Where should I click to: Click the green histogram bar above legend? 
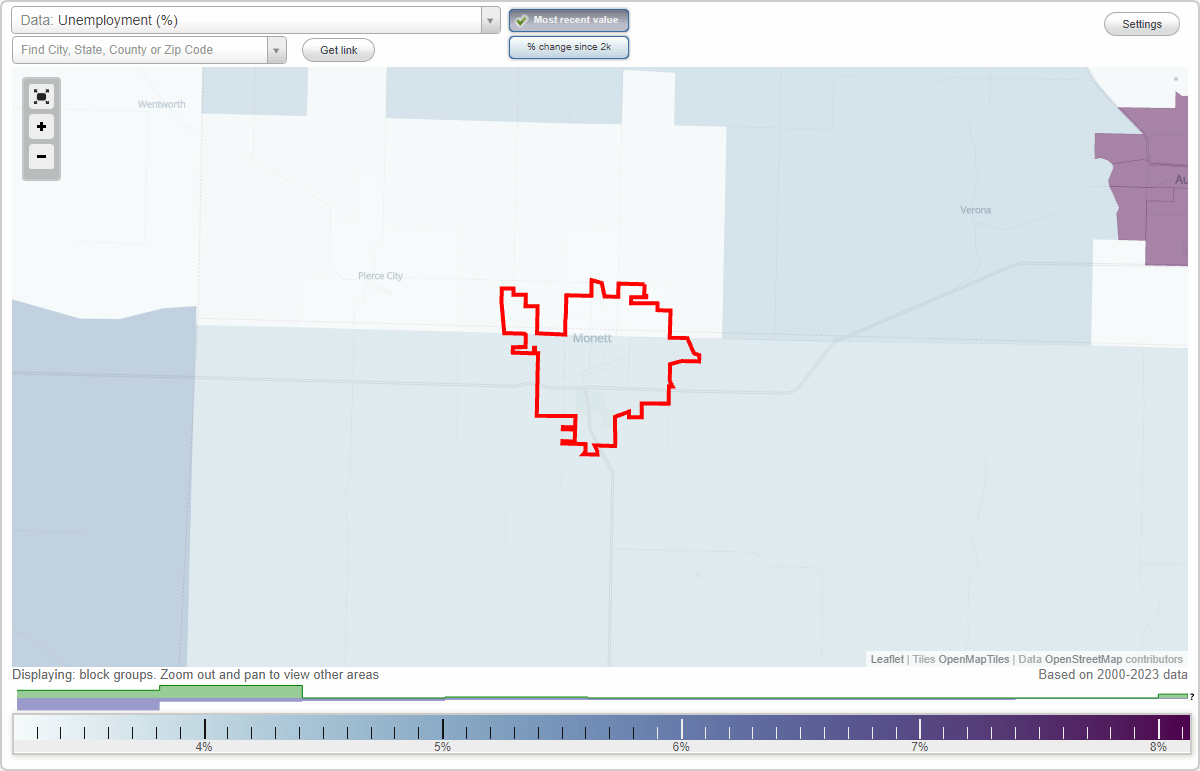230,691
